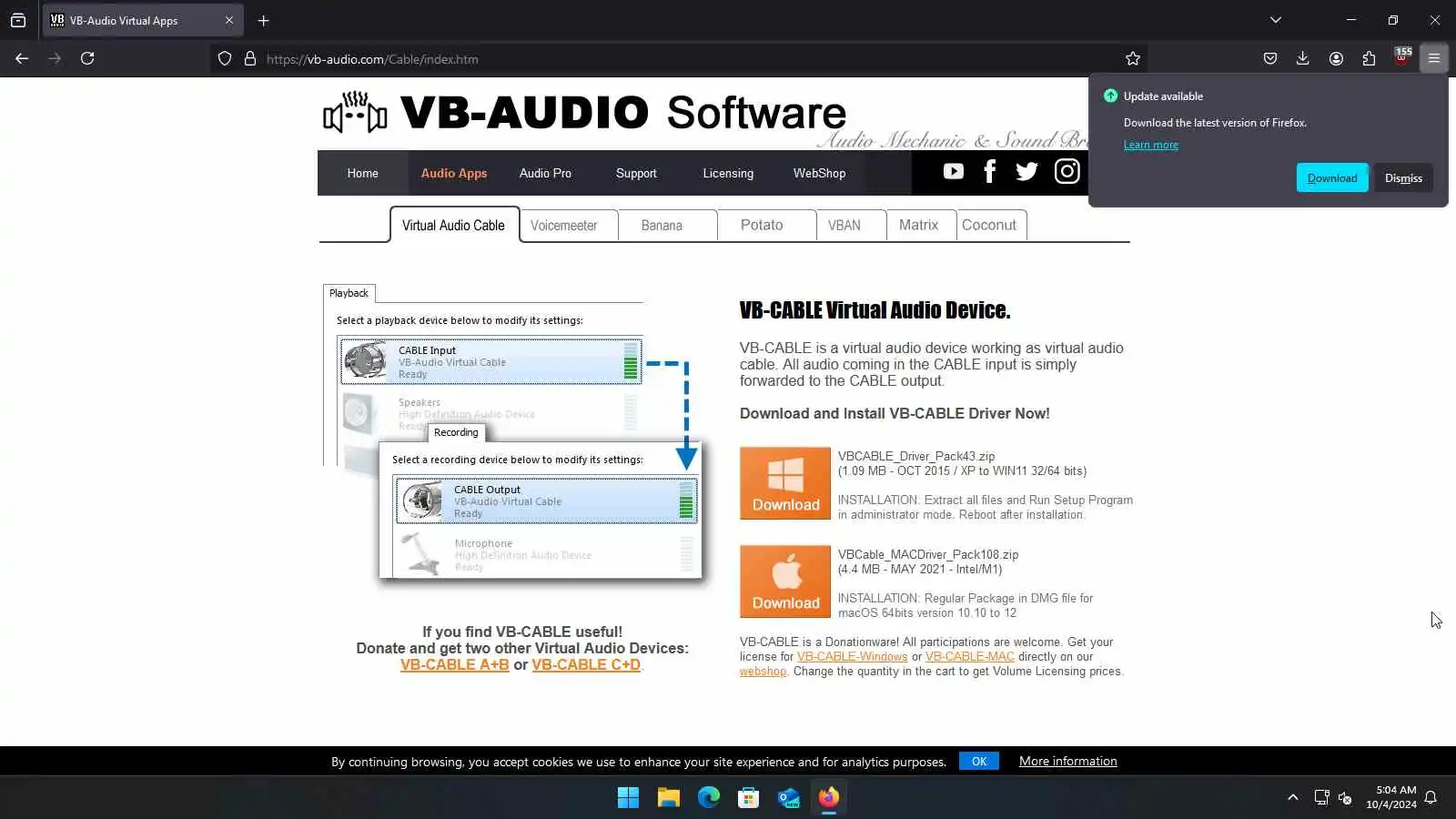
Task: Accept cookies with the OK button
Action: click(979, 761)
